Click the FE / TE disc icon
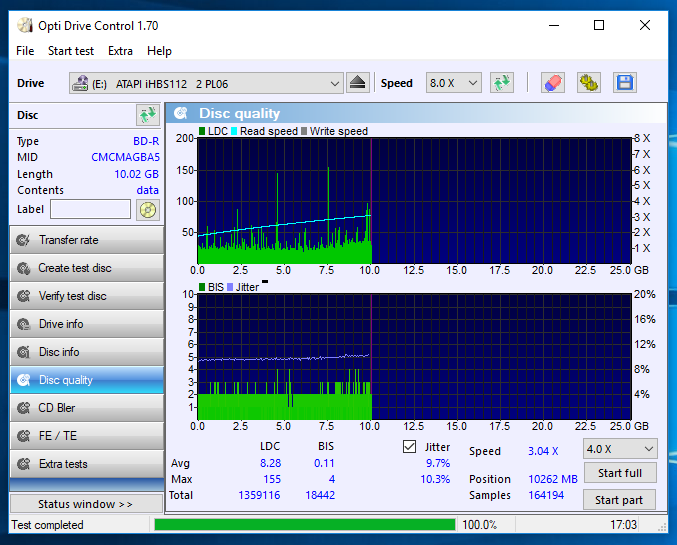This screenshot has height=545, width=677. [23, 436]
